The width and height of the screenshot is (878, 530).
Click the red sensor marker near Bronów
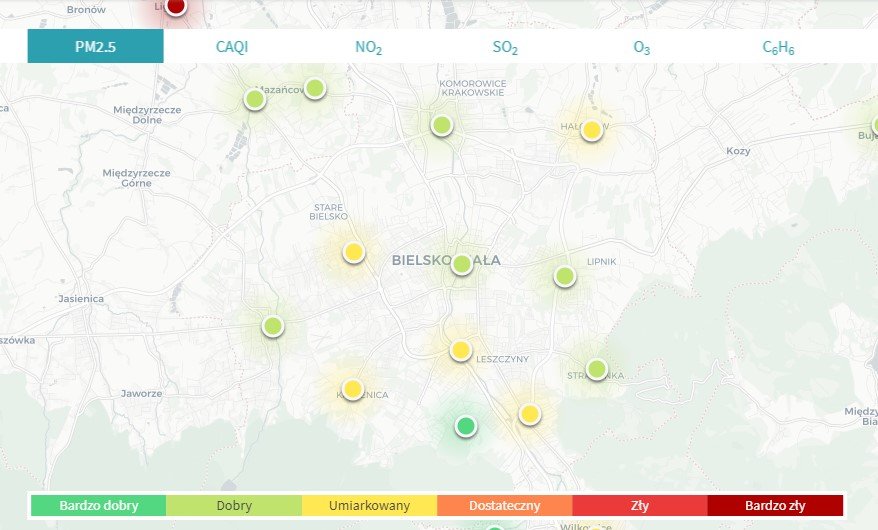176,6
